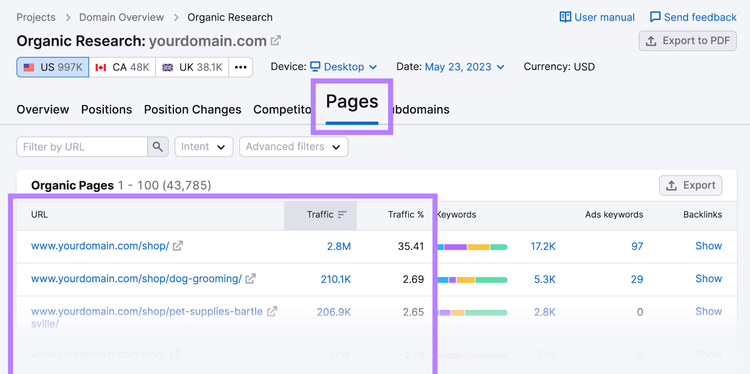Open the pet-supplies-bartlesville URL link

tap(147, 317)
